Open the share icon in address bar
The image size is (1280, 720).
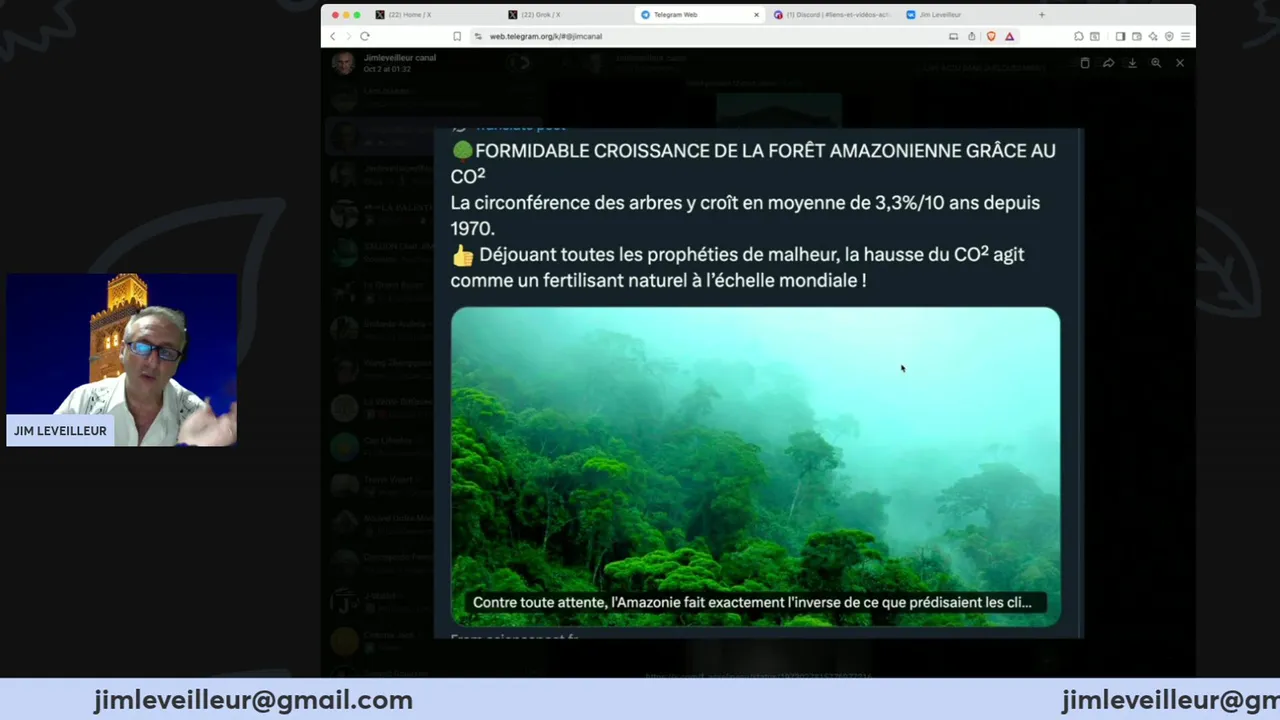point(971,36)
